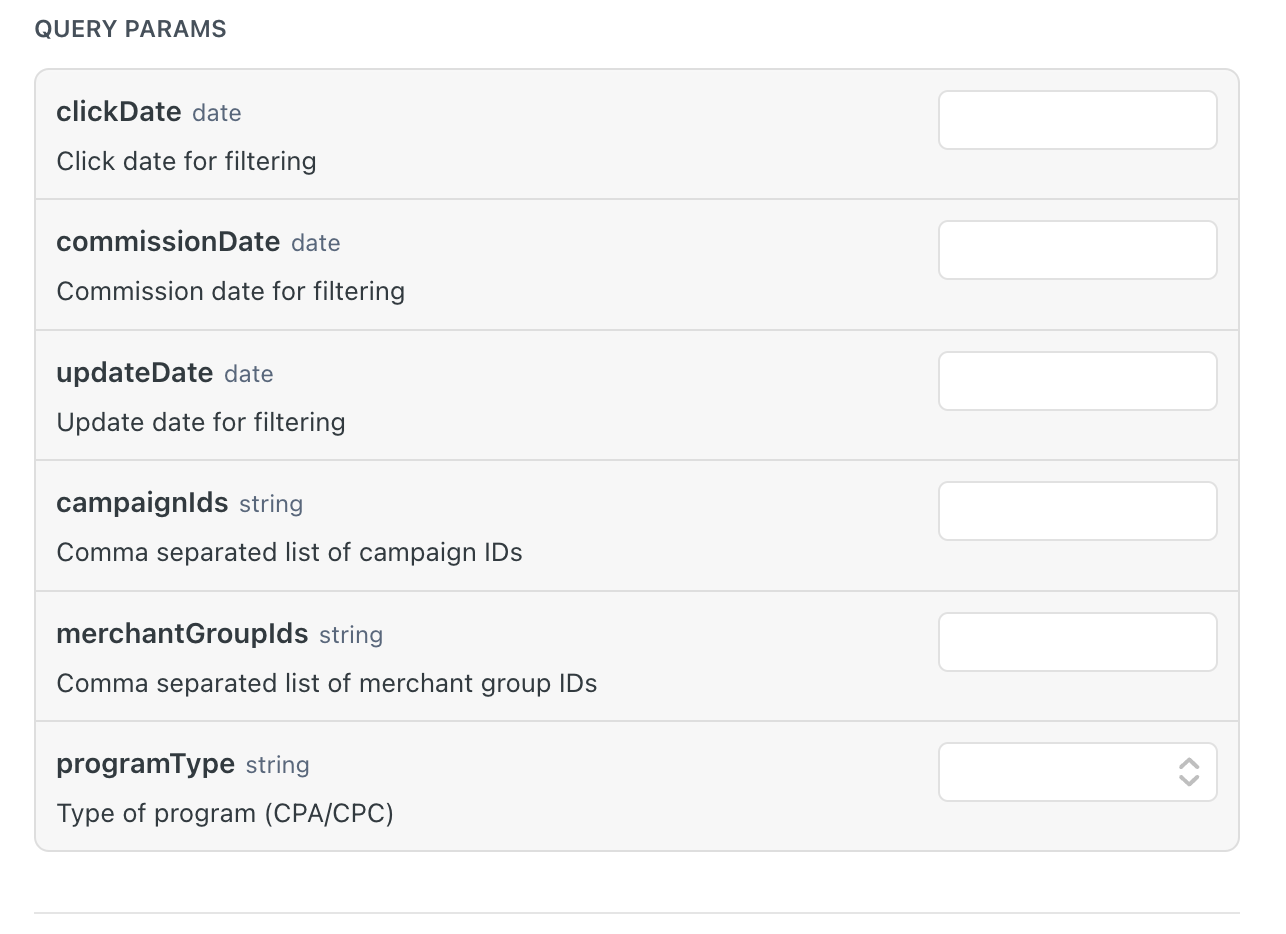Click the campaignIds parameter label

(x=142, y=503)
